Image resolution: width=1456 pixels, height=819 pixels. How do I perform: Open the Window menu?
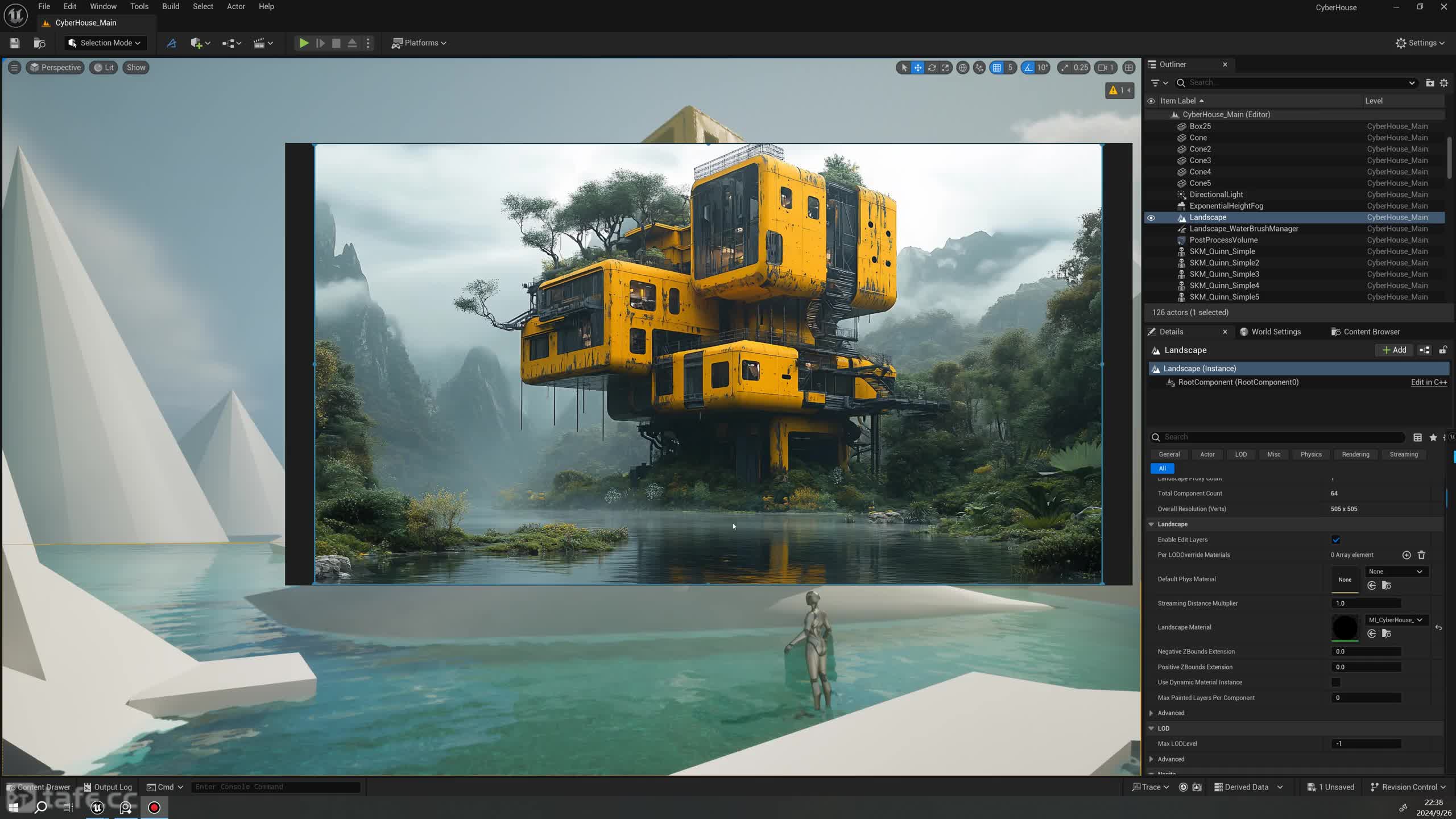[x=103, y=6]
